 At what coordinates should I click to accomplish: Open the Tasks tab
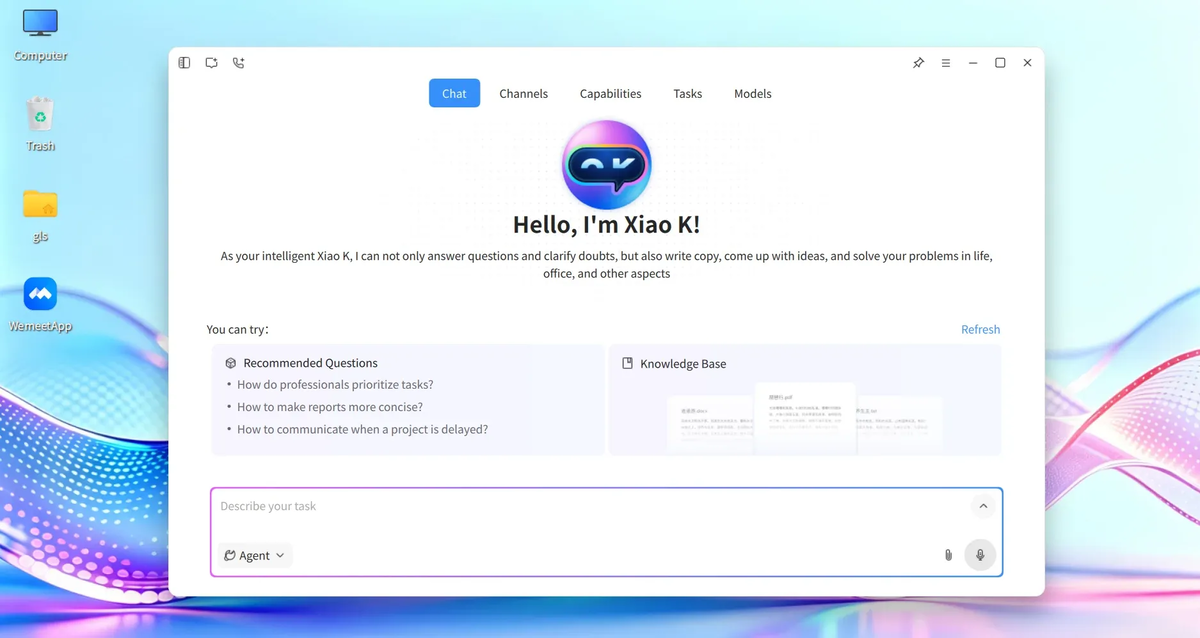pyautogui.click(x=687, y=93)
